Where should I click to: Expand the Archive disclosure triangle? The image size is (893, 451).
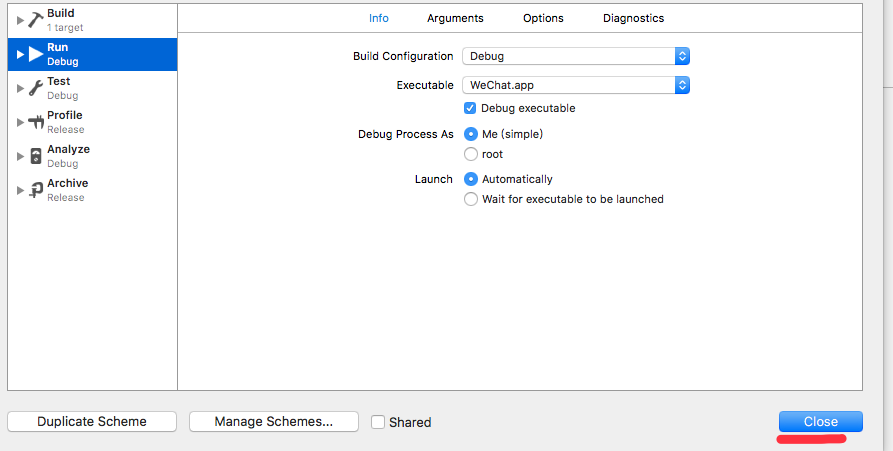[21, 190]
